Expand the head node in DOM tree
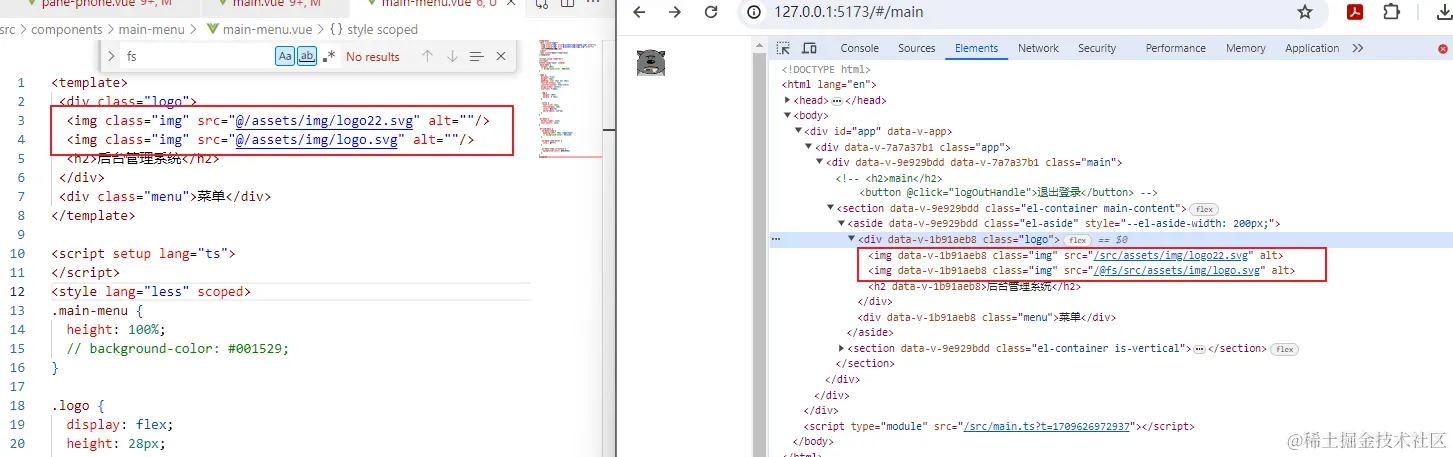Screen dimensions: 1453x457 tap(788, 100)
